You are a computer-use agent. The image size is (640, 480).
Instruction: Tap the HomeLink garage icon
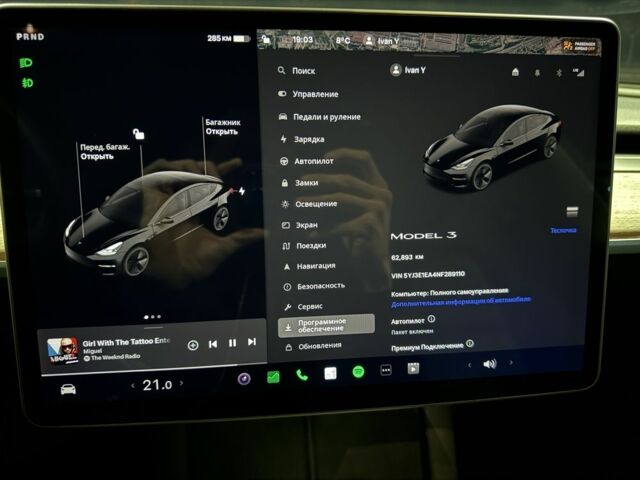click(x=515, y=72)
